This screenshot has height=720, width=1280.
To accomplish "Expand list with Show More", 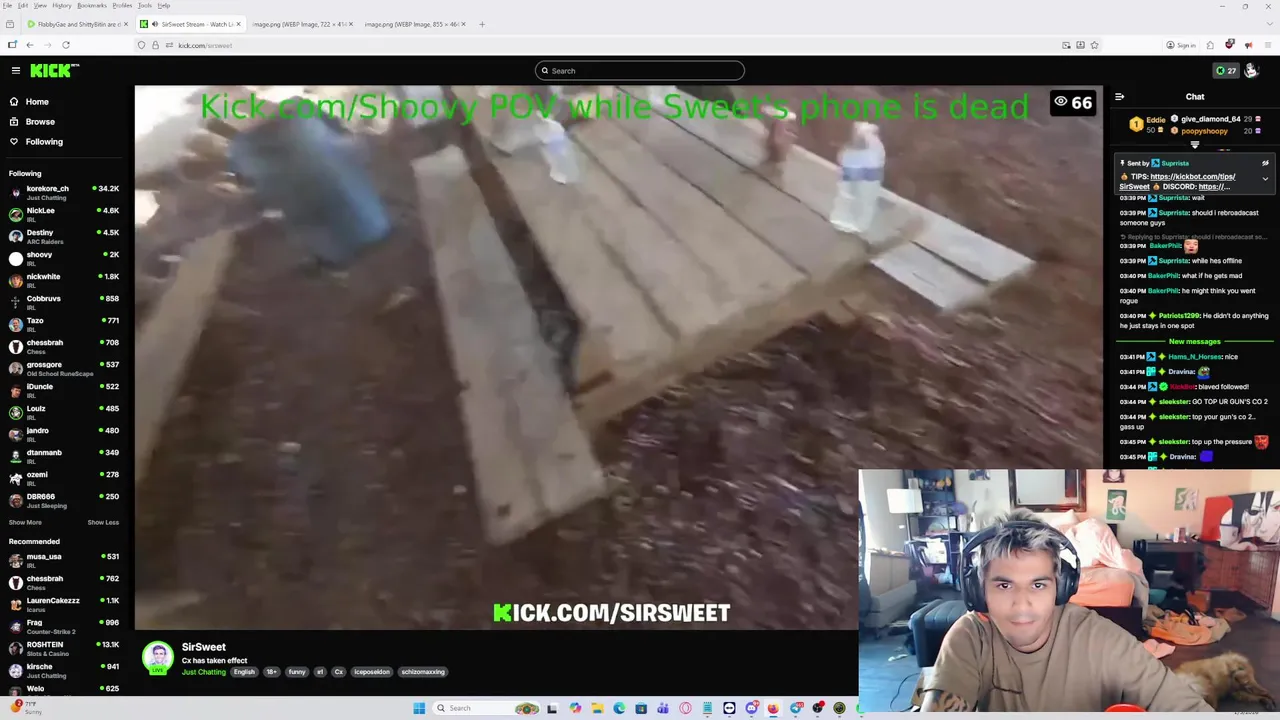I will 25,522.
